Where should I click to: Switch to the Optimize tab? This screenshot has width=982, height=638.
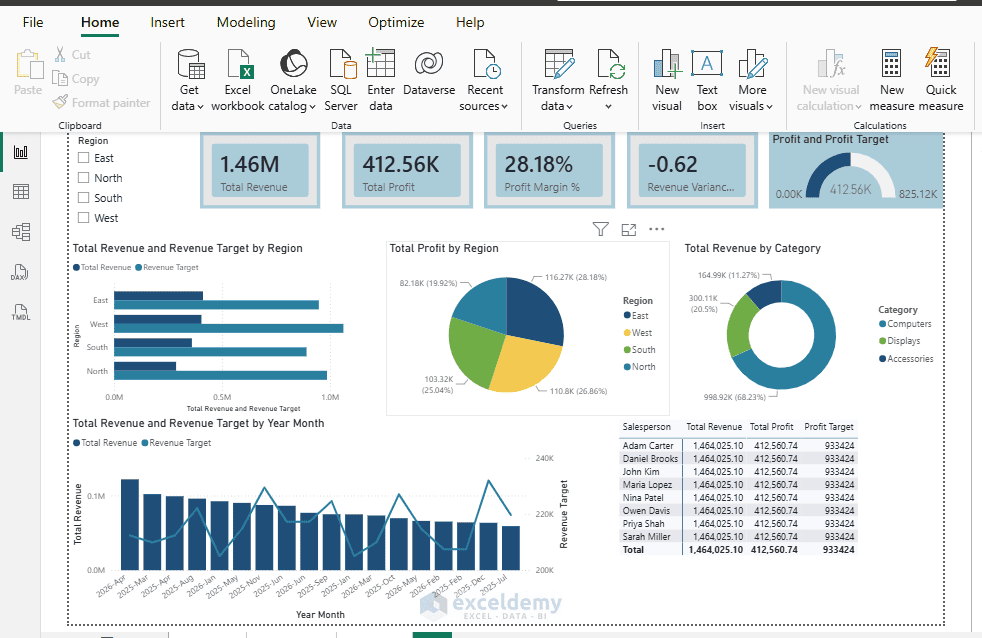(396, 23)
